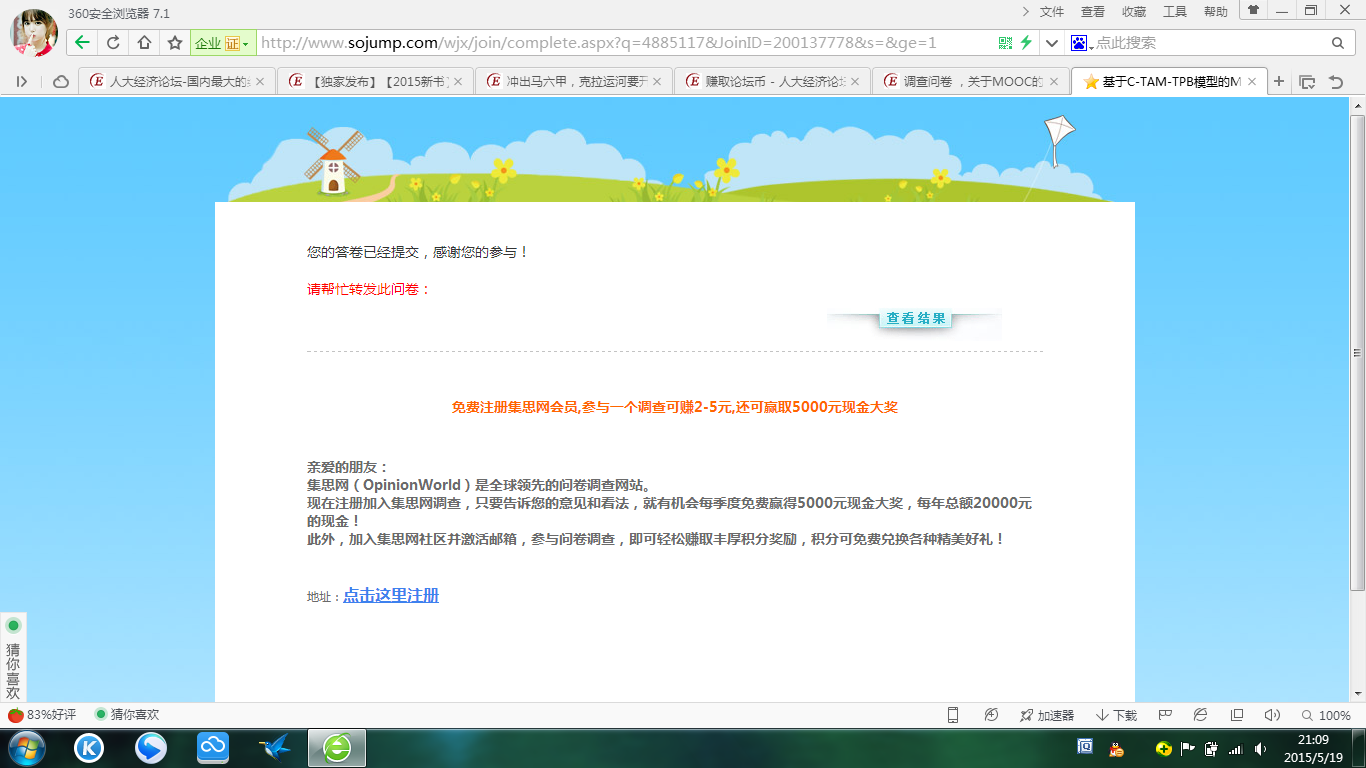Open the Kugou music K icon in taskbar
This screenshot has height=768, width=1366.
click(89, 748)
